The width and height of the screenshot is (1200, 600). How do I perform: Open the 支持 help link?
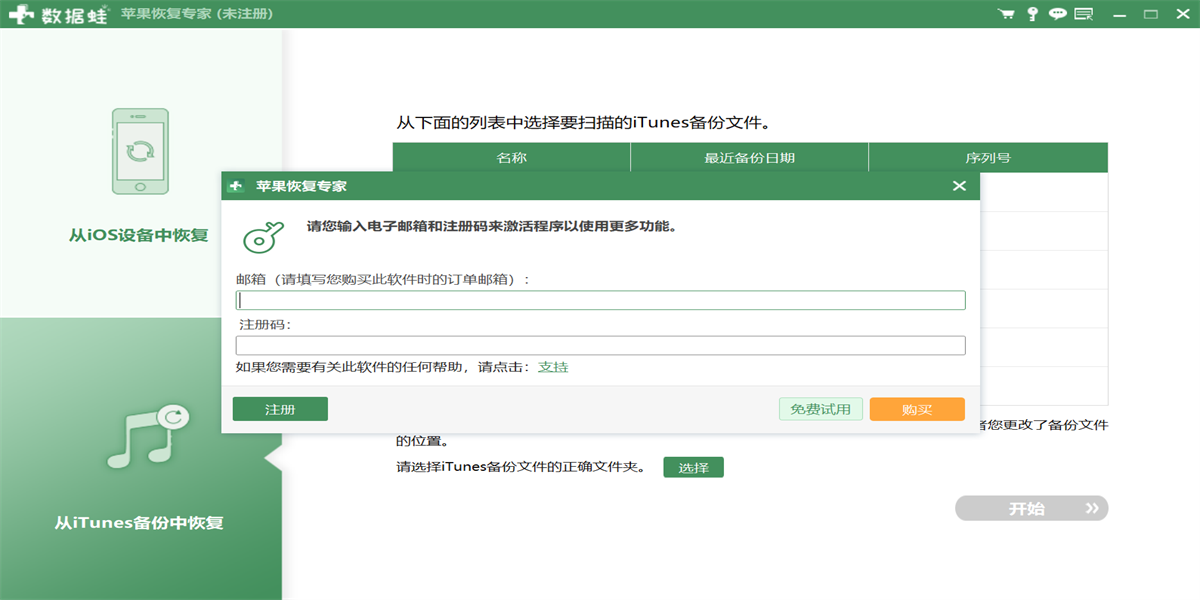tap(553, 367)
